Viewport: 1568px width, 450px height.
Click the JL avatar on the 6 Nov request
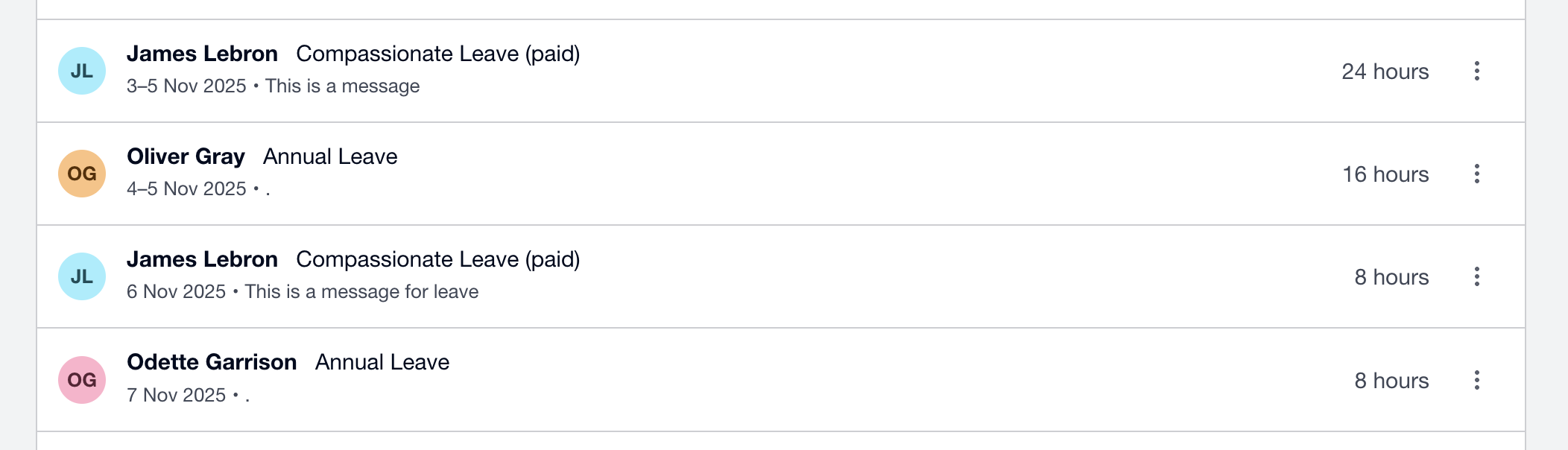point(82,276)
